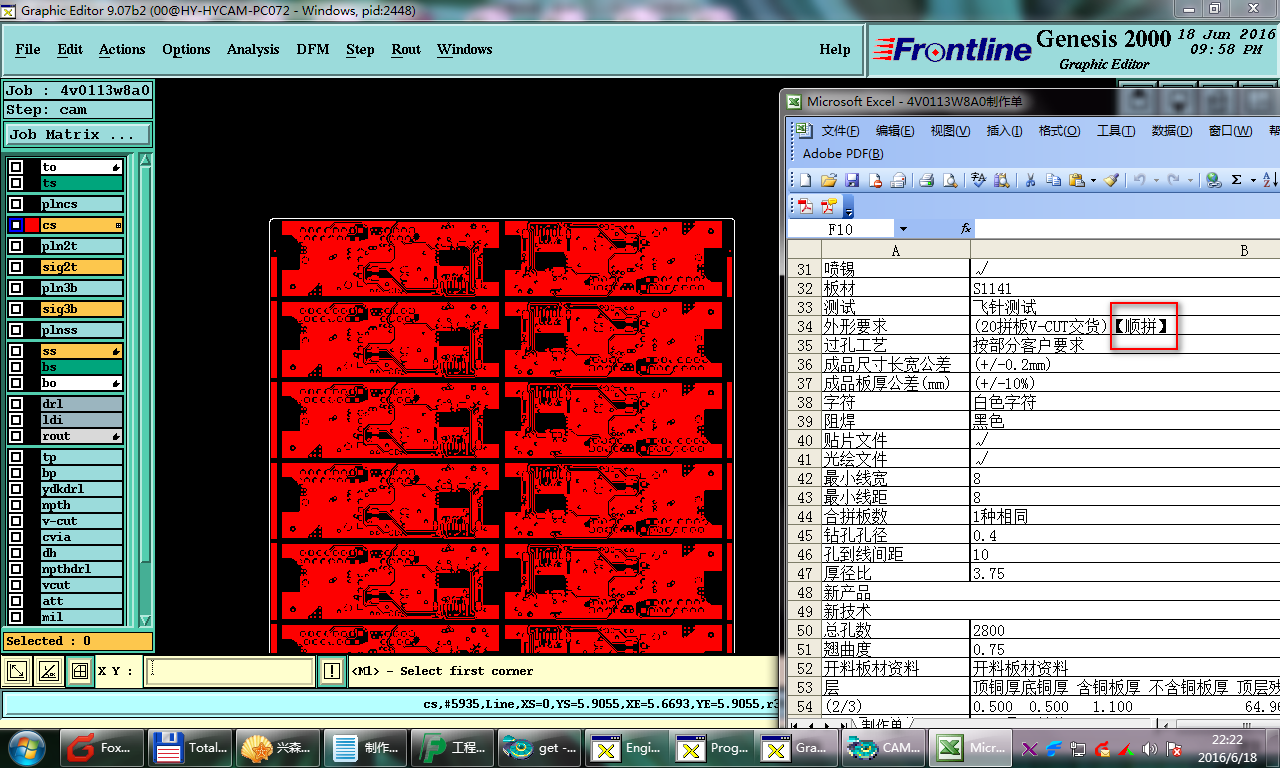
Task: Click Excel row header 40
Action: click(804, 440)
